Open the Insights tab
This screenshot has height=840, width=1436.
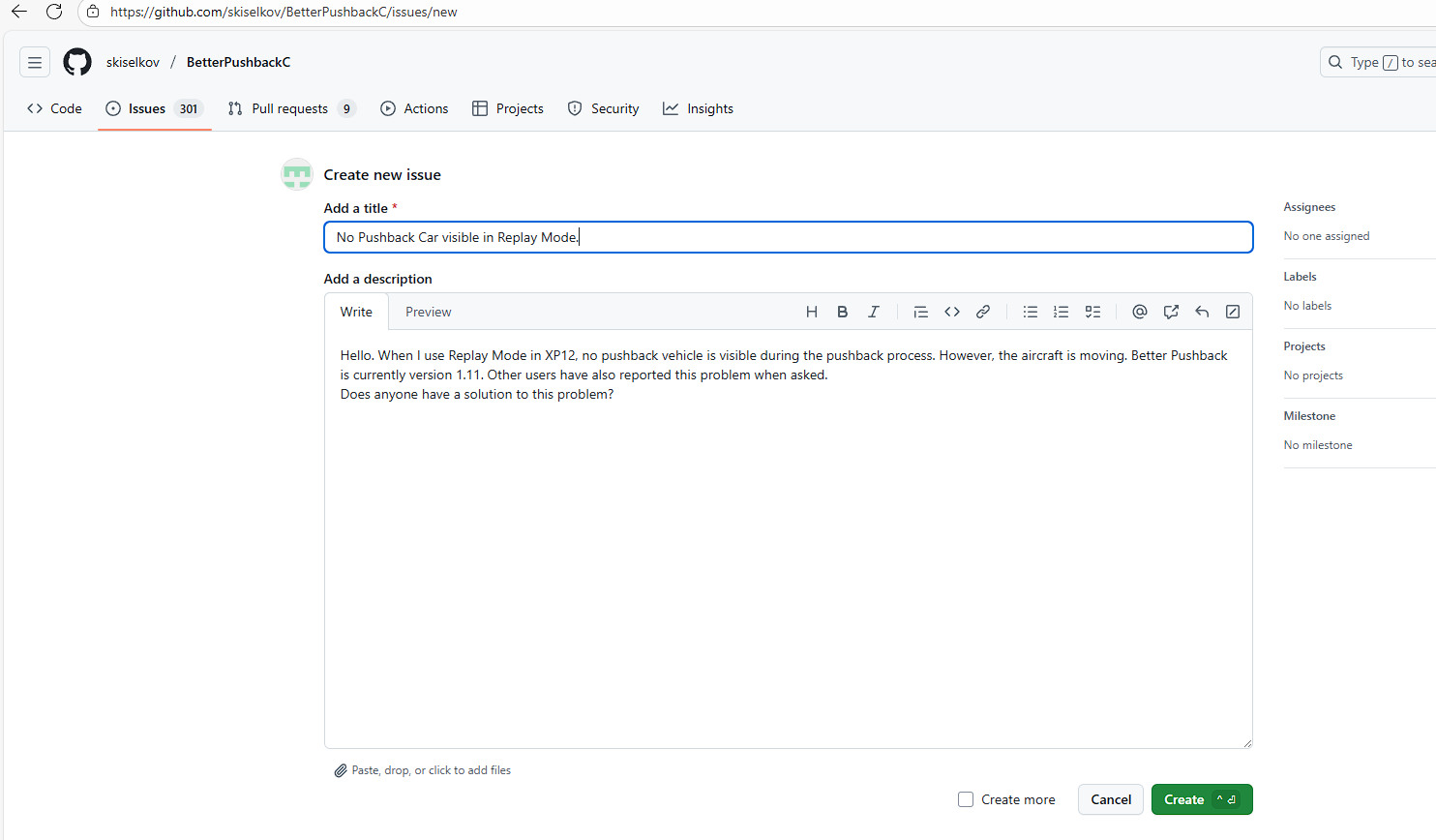pos(699,108)
